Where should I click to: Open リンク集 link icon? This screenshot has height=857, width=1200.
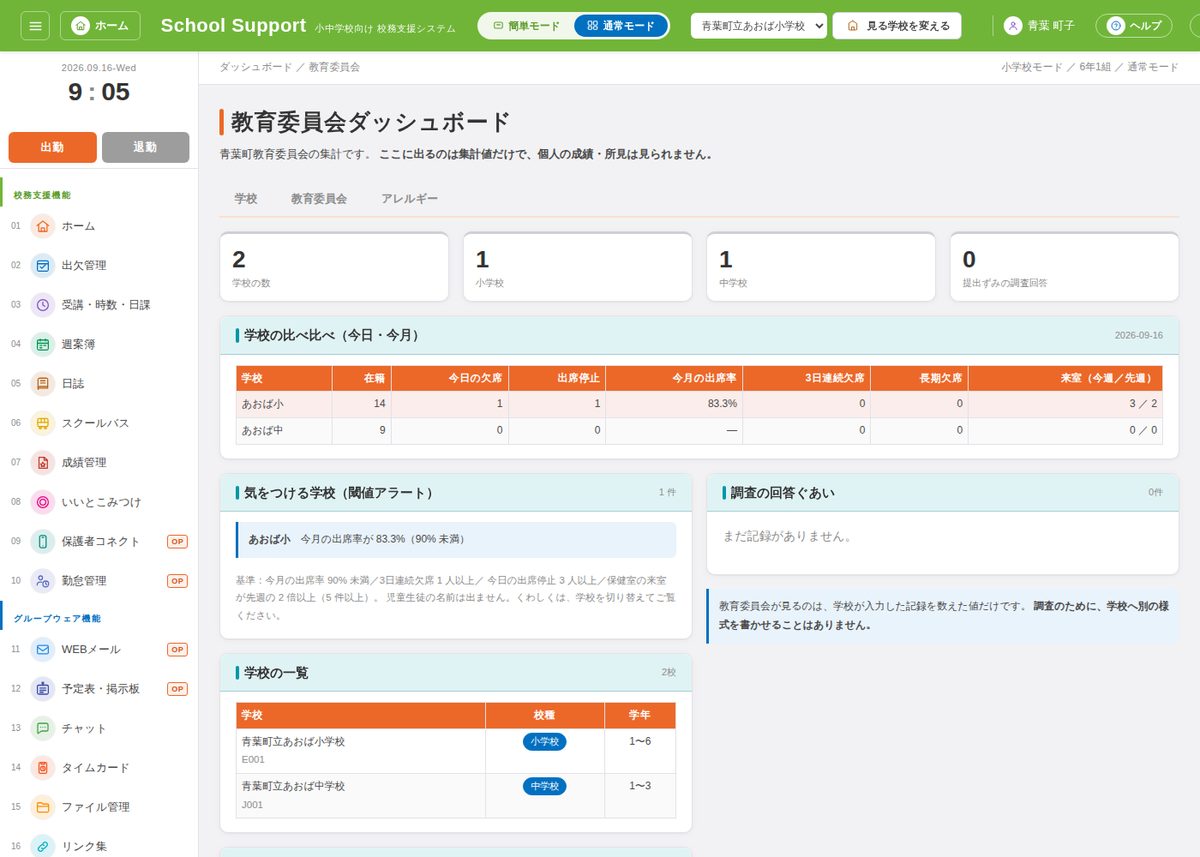(x=42, y=846)
